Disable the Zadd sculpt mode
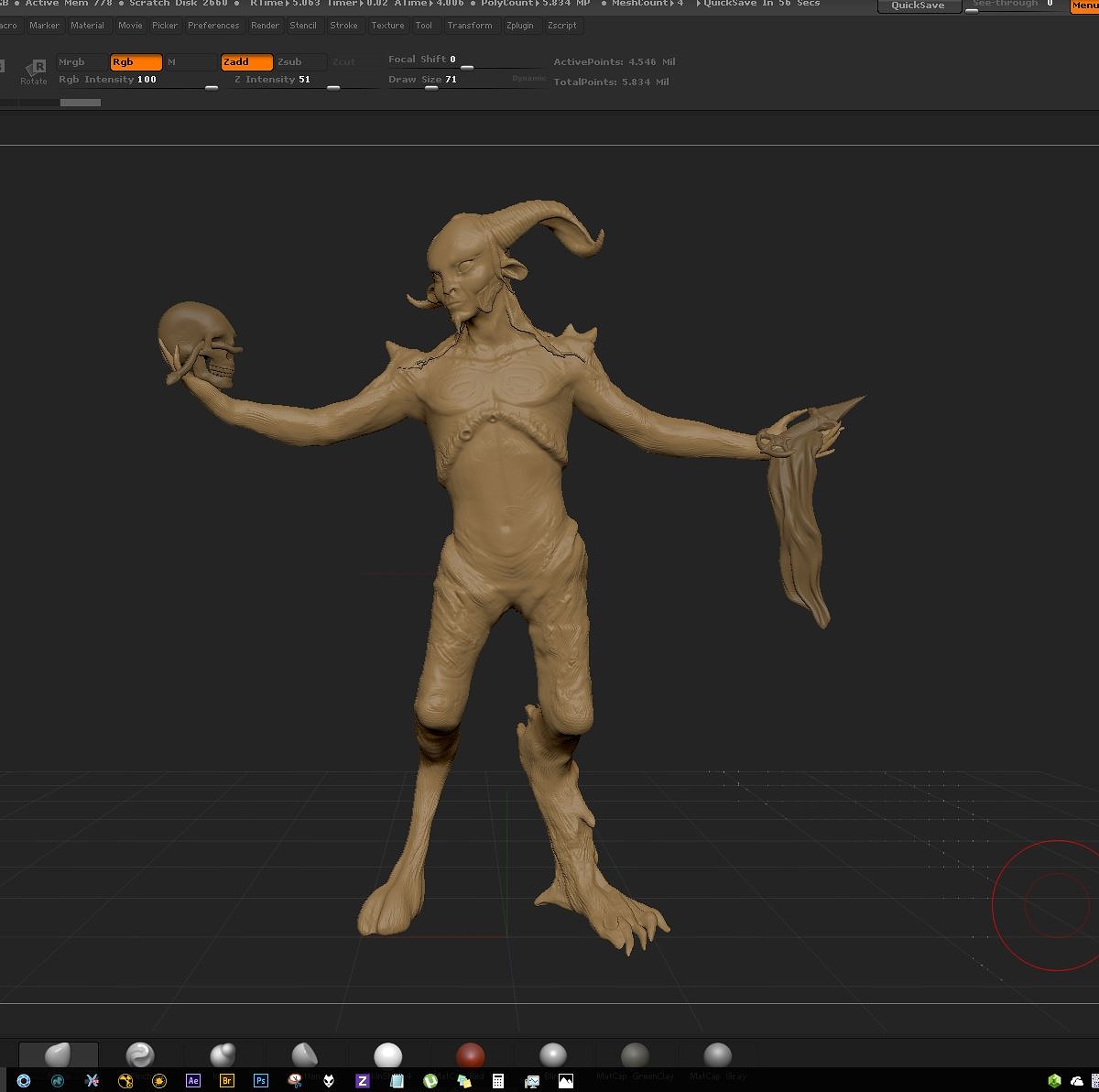The width and height of the screenshot is (1099, 1092). [246, 62]
